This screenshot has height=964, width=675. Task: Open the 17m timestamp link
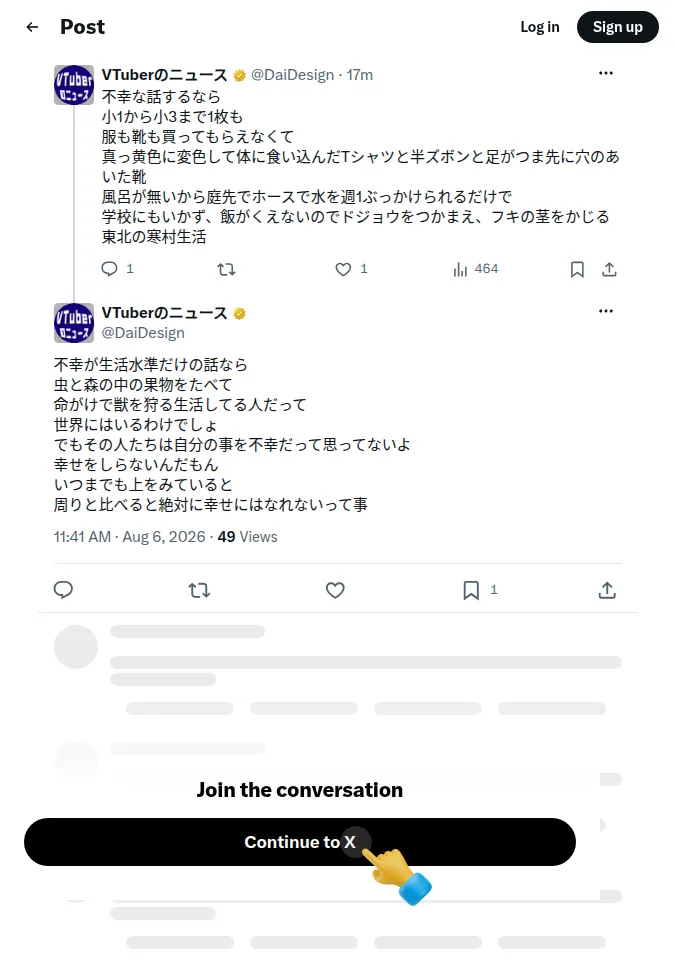[360, 75]
